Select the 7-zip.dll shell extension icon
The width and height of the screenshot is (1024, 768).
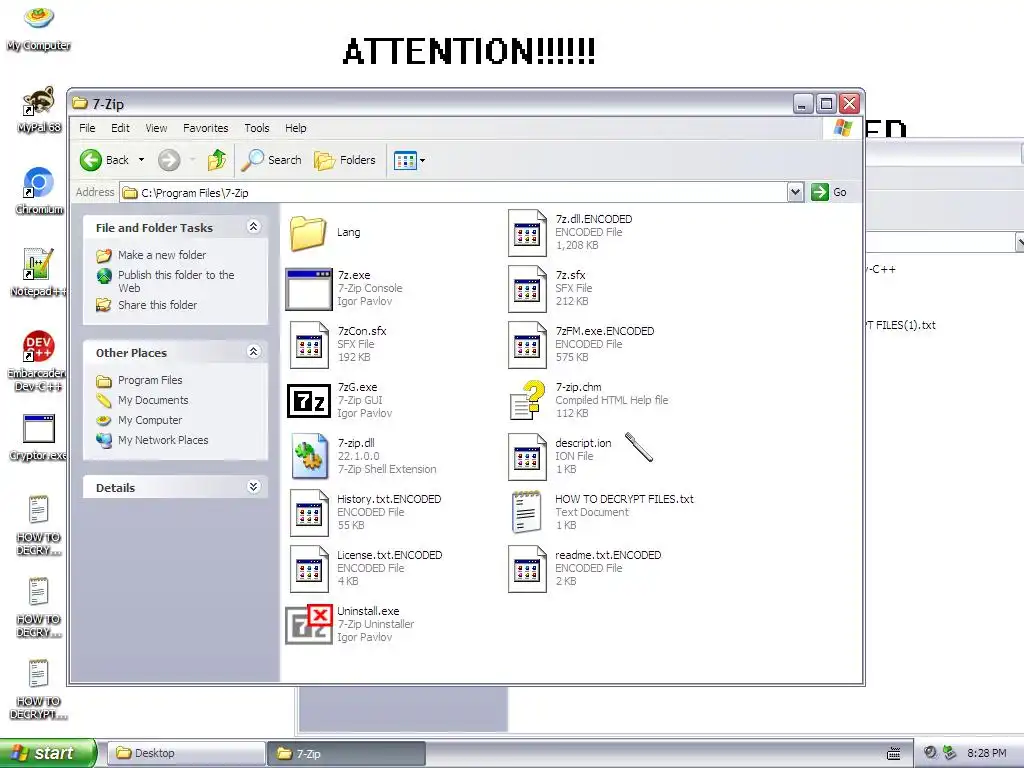(x=308, y=456)
